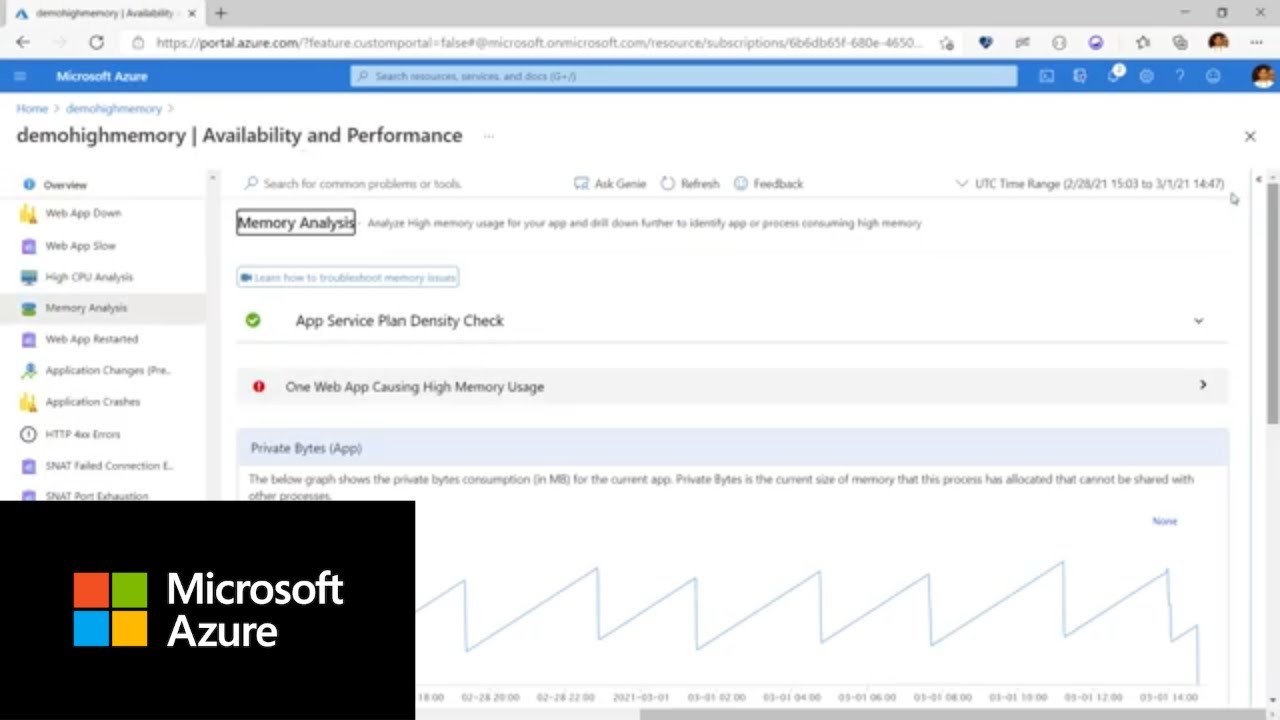
Task: Click the Feedback smiley in diagnostics toolbar
Action: [x=741, y=184]
